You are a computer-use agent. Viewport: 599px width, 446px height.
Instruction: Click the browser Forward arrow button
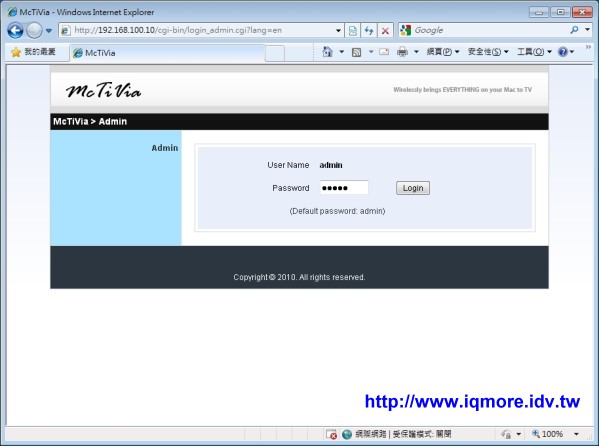tap(34, 31)
